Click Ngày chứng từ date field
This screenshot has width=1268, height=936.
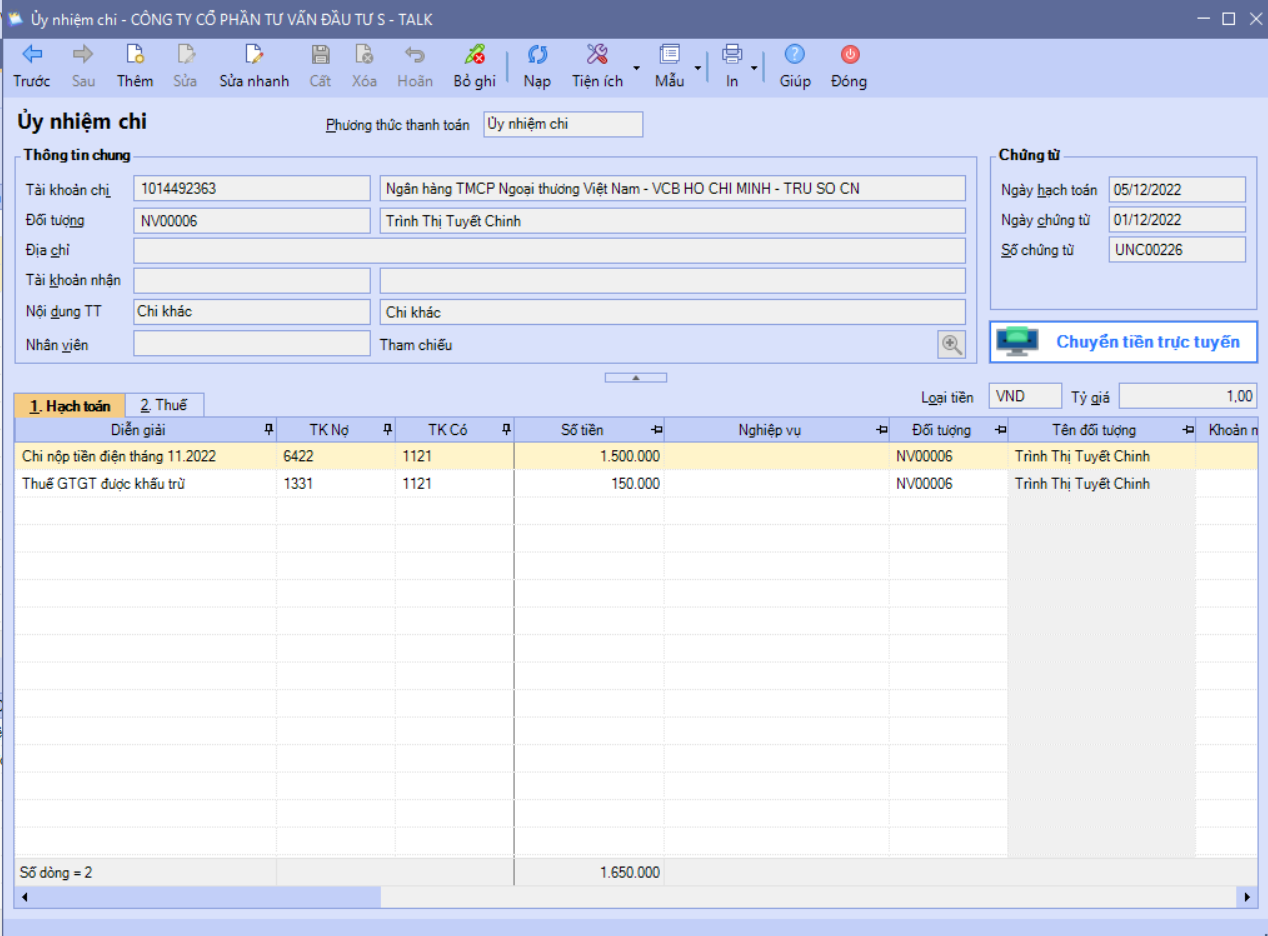(1177, 220)
